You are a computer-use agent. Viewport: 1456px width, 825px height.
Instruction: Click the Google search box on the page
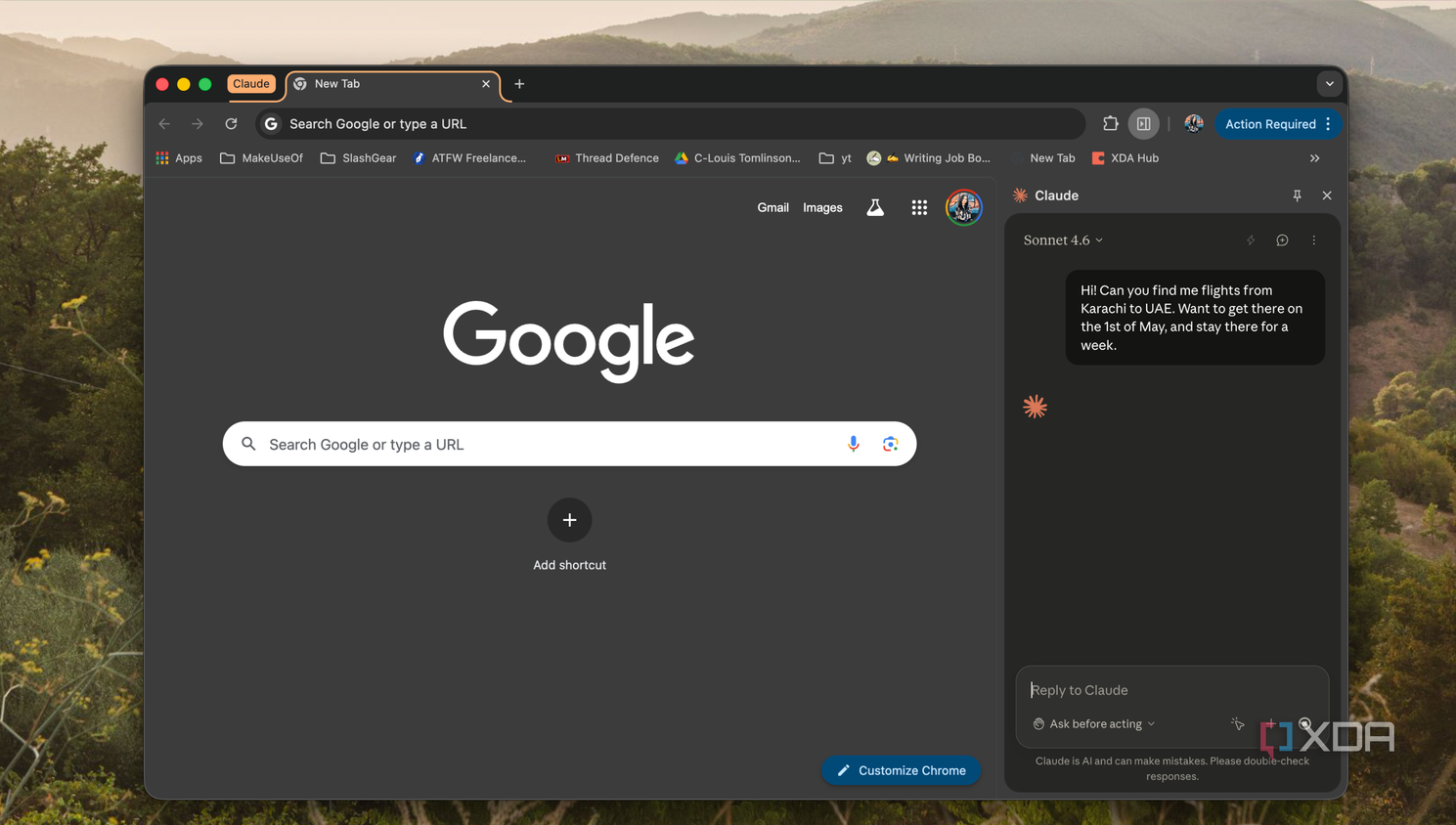coord(569,444)
